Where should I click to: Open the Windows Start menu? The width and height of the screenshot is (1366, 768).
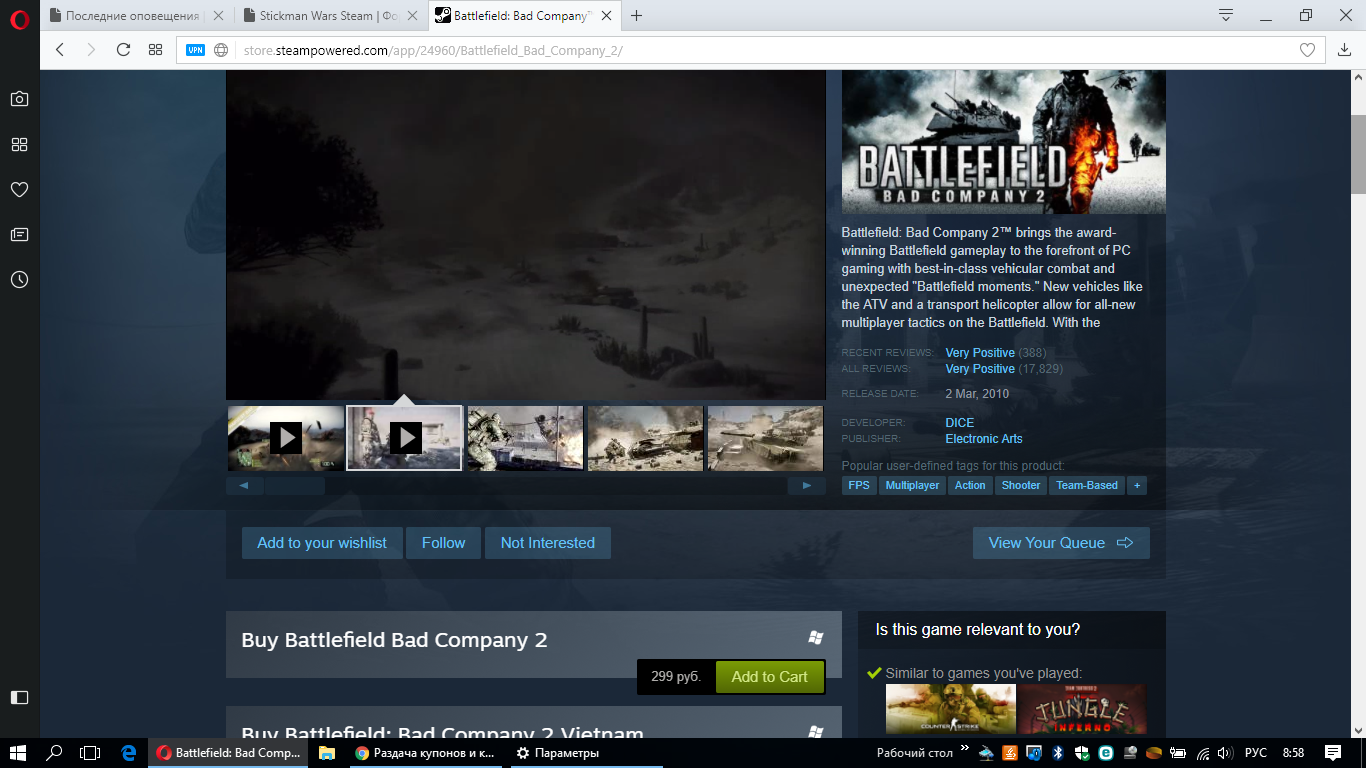coord(19,753)
